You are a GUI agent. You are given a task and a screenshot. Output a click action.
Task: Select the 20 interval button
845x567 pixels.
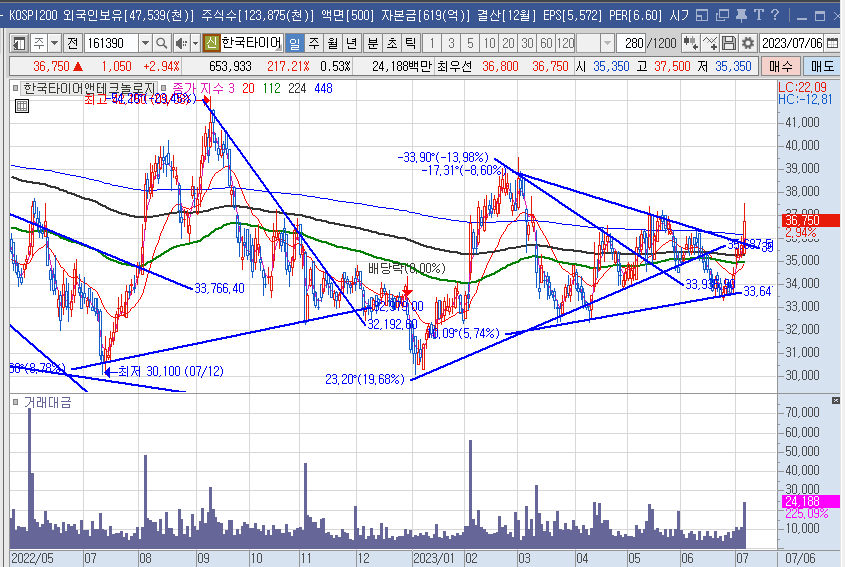coord(508,43)
